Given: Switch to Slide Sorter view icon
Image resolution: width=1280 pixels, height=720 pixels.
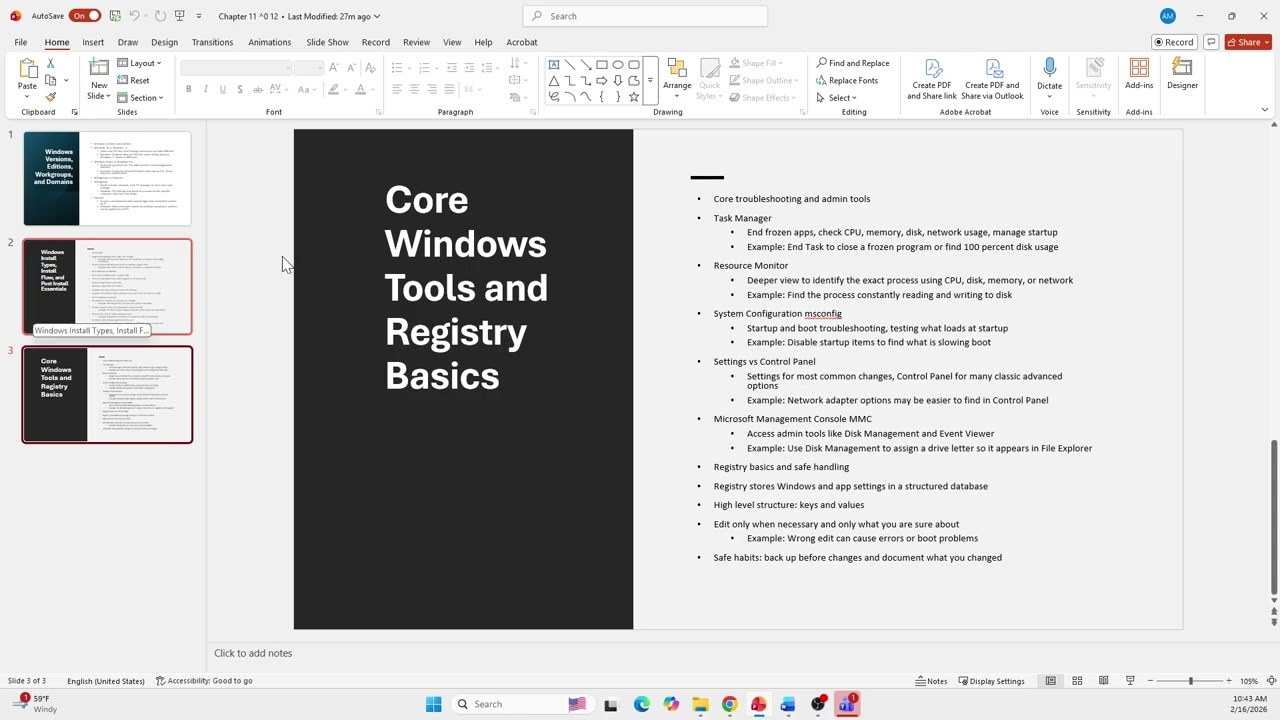Looking at the screenshot, I should click(x=1077, y=681).
